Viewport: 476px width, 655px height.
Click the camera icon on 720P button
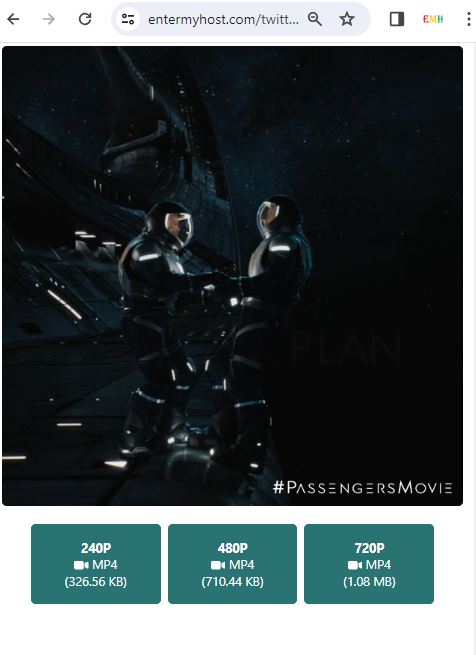(x=355, y=565)
